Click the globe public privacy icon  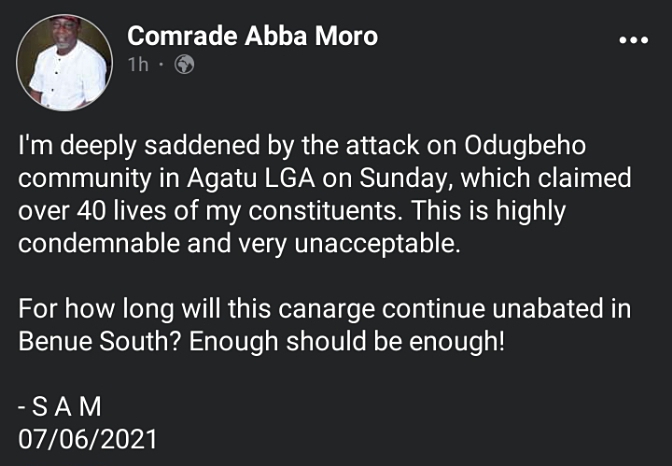click(x=184, y=66)
